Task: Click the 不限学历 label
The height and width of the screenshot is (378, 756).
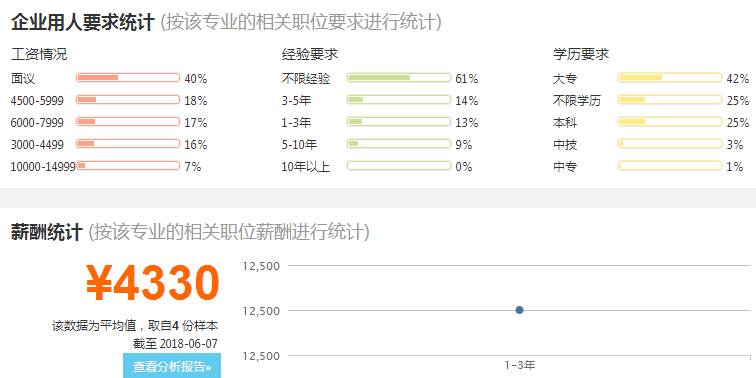Action: 577,101
